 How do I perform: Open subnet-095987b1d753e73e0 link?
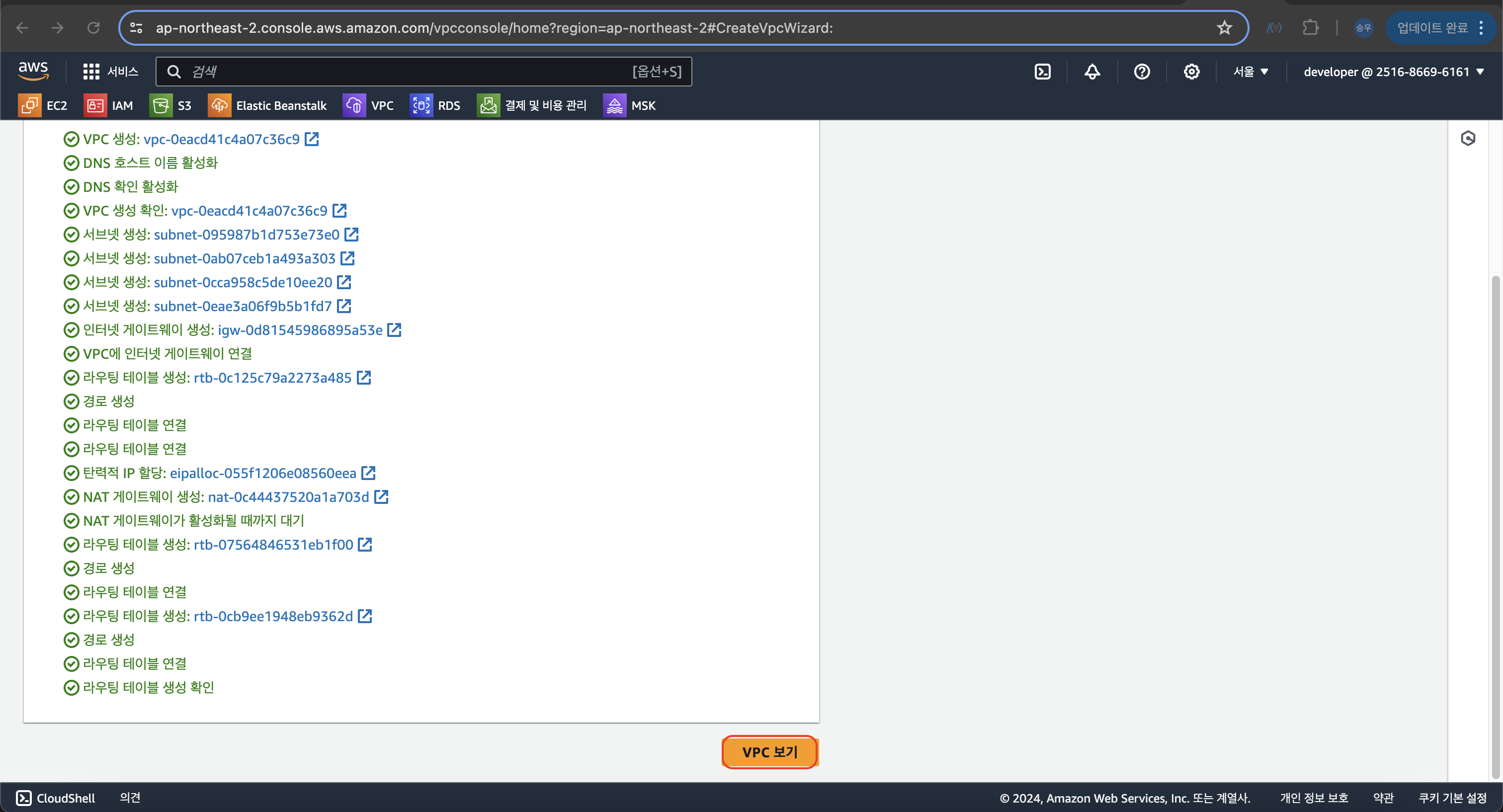point(246,235)
